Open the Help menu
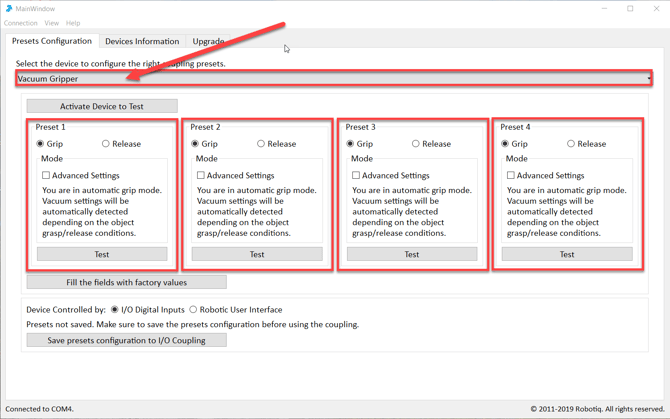This screenshot has height=419, width=670. [x=73, y=23]
